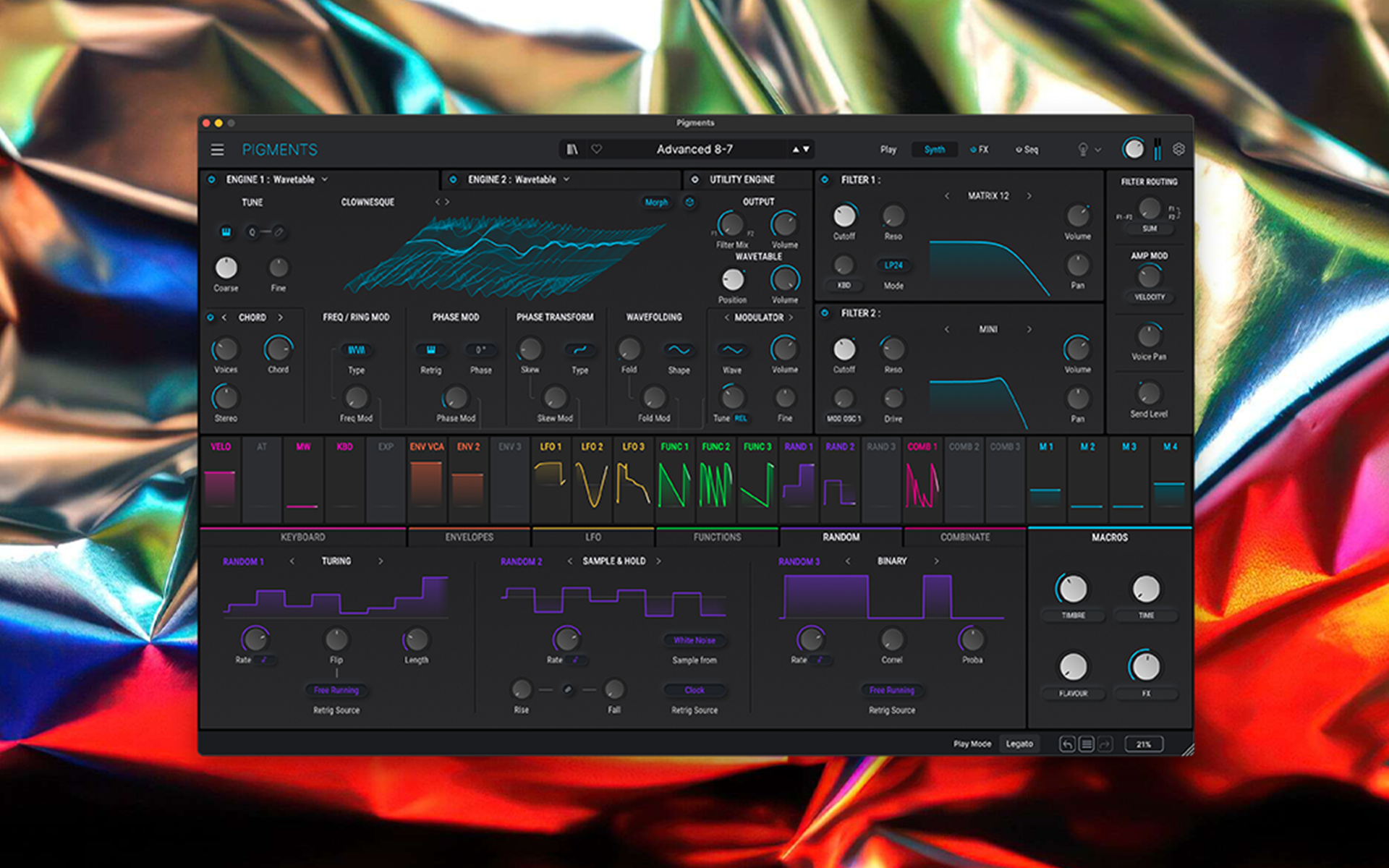This screenshot has width=1389, height=868.
Task: Go to next filter type after MATRIX 12
Action: [1029, 196]
